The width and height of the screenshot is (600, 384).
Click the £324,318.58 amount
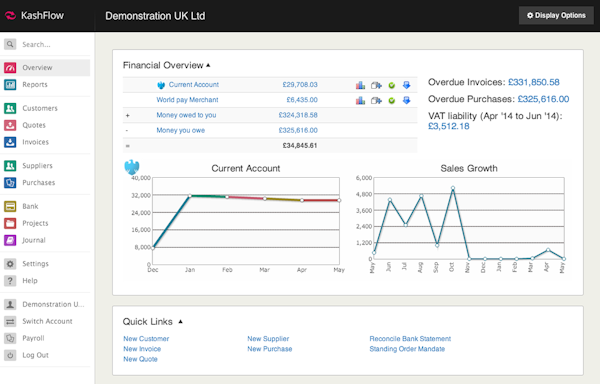coord(298,115)
